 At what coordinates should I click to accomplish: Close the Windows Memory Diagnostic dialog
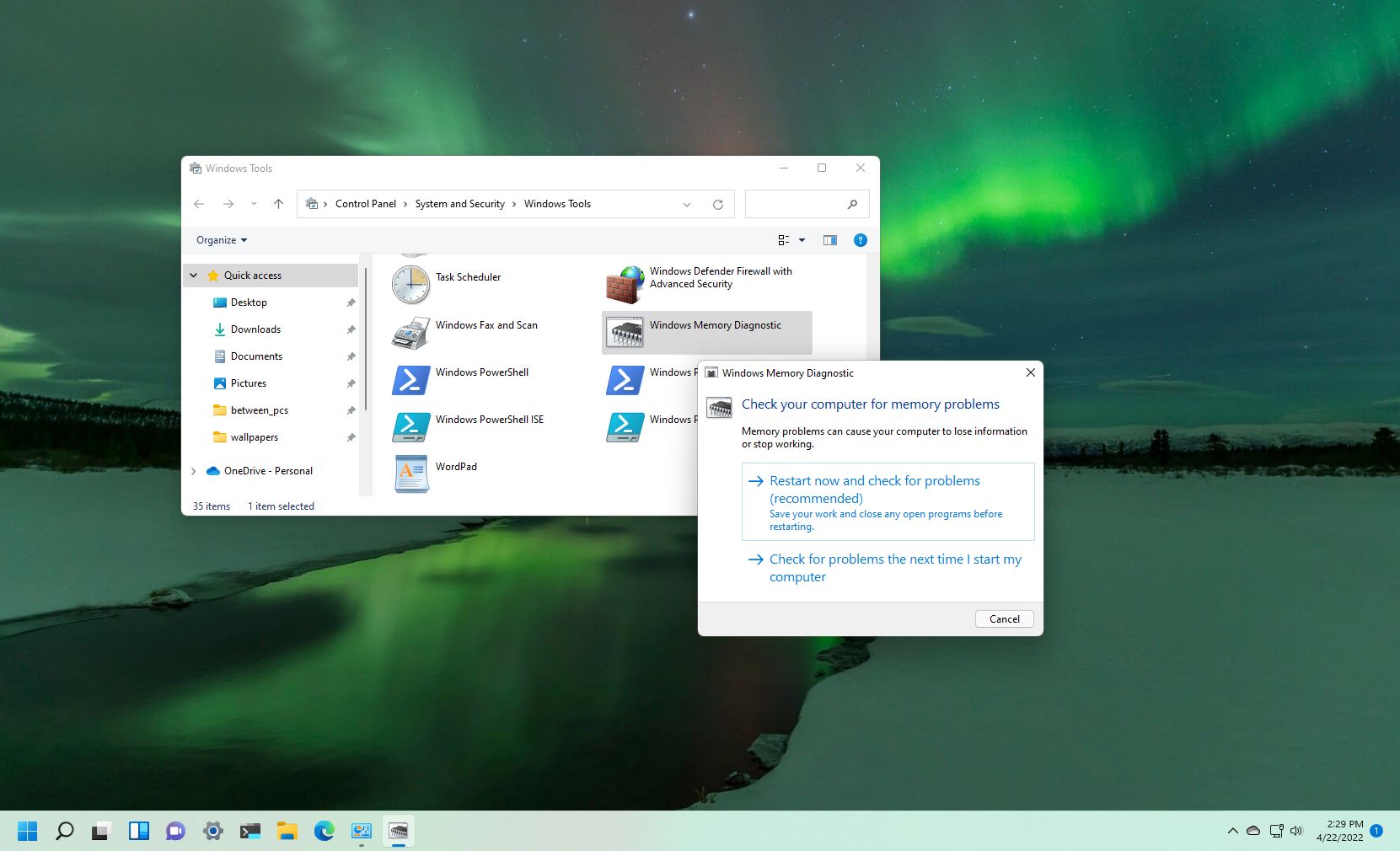(x=1030, y=372)
